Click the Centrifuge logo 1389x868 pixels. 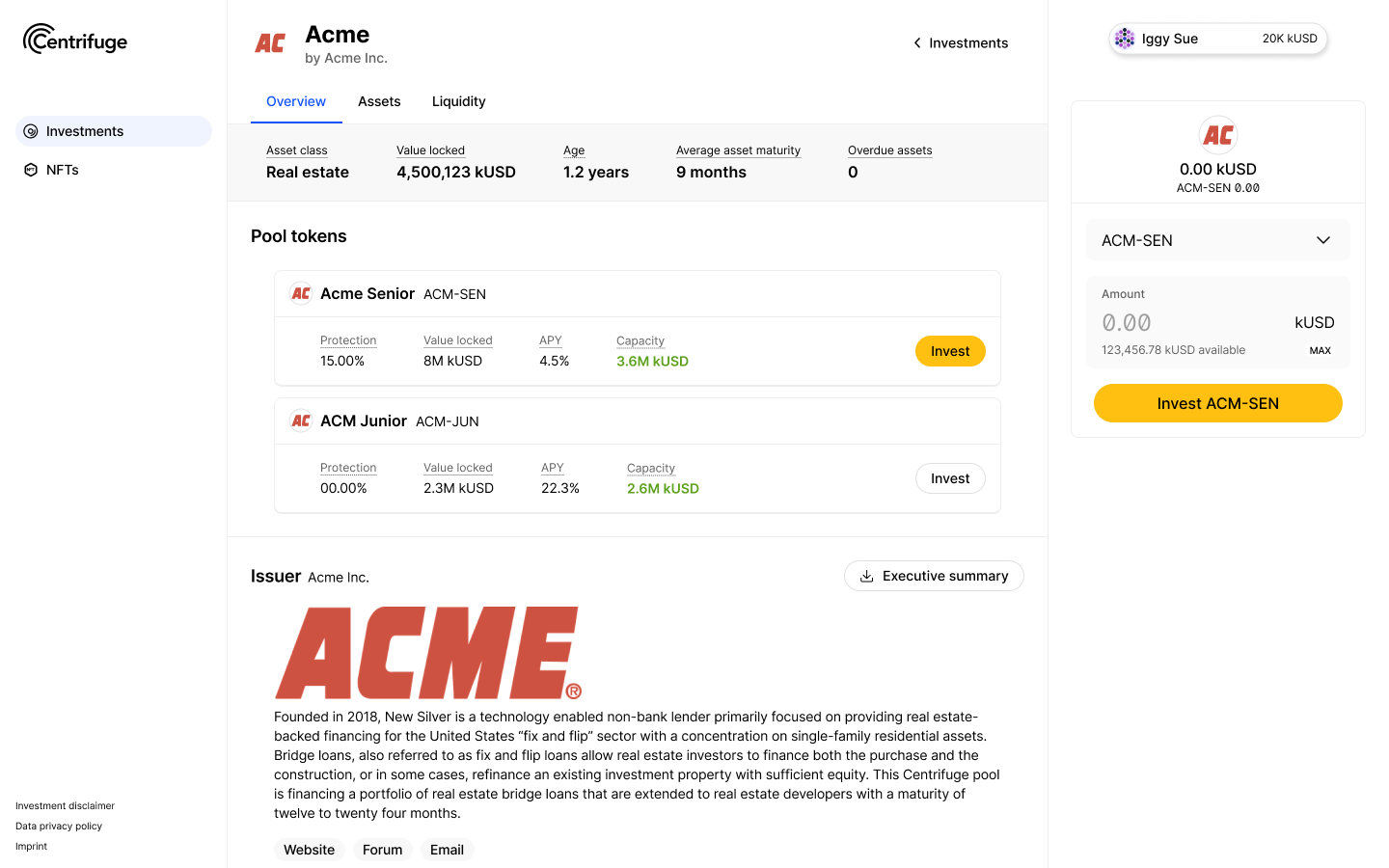tap(75, 40)
